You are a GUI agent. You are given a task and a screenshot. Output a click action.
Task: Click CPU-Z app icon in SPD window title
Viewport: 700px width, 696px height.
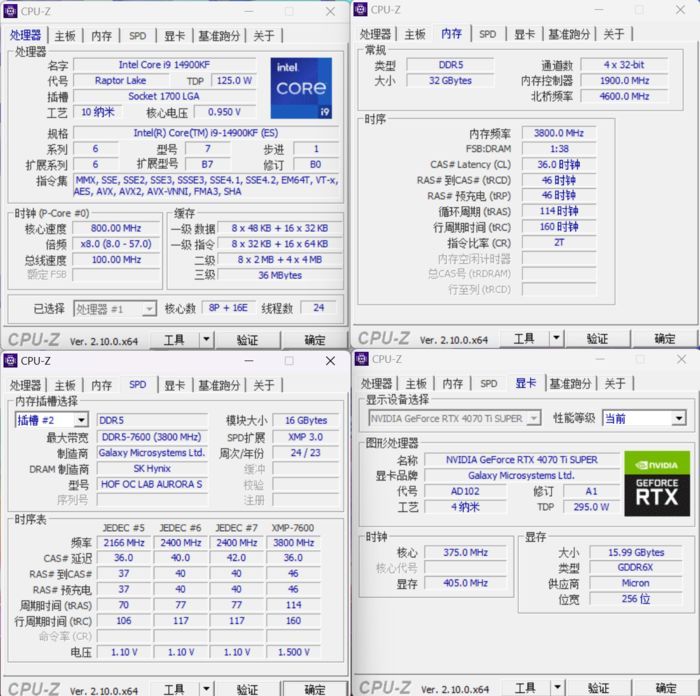click(x=10, y=361)
